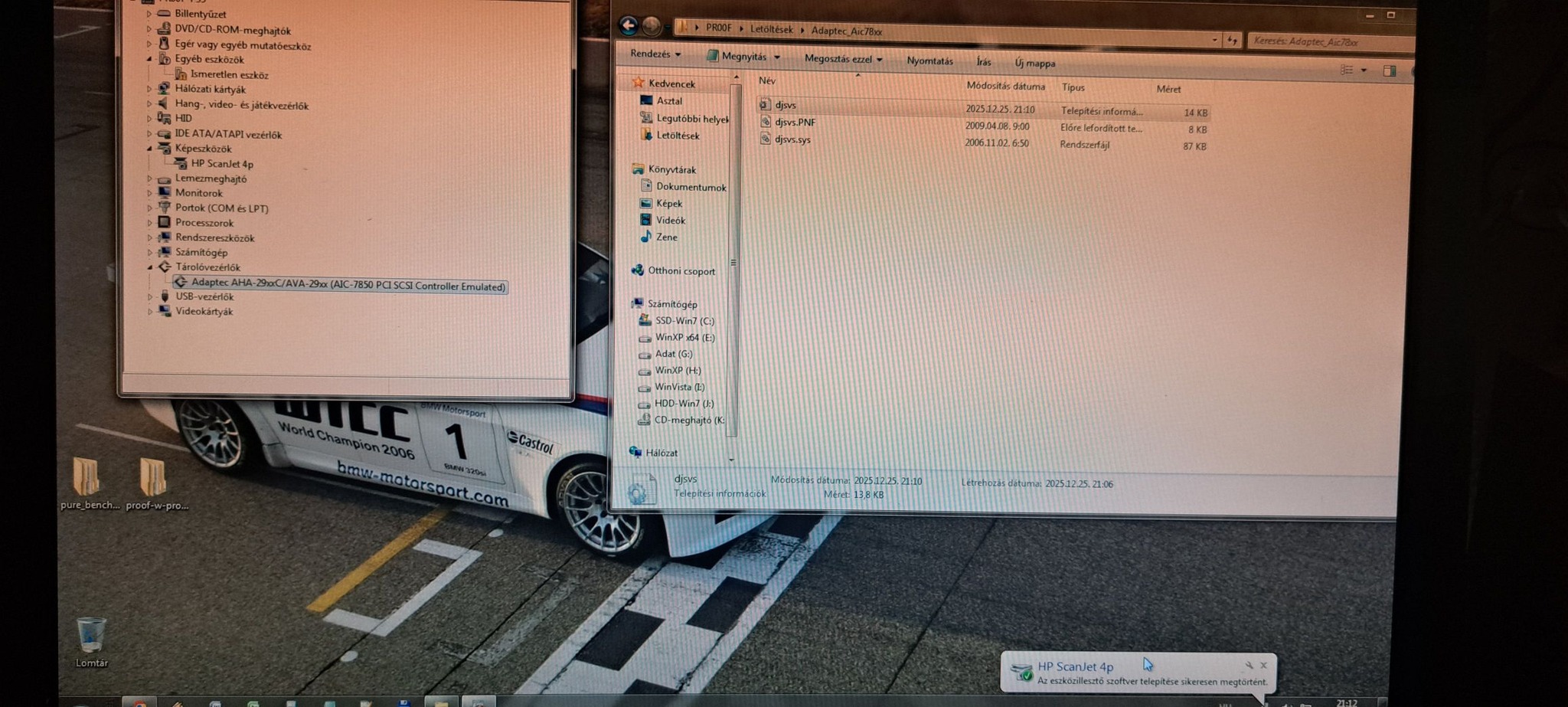Click the wrench options icon in the notification balloon

click(1249, 665)
